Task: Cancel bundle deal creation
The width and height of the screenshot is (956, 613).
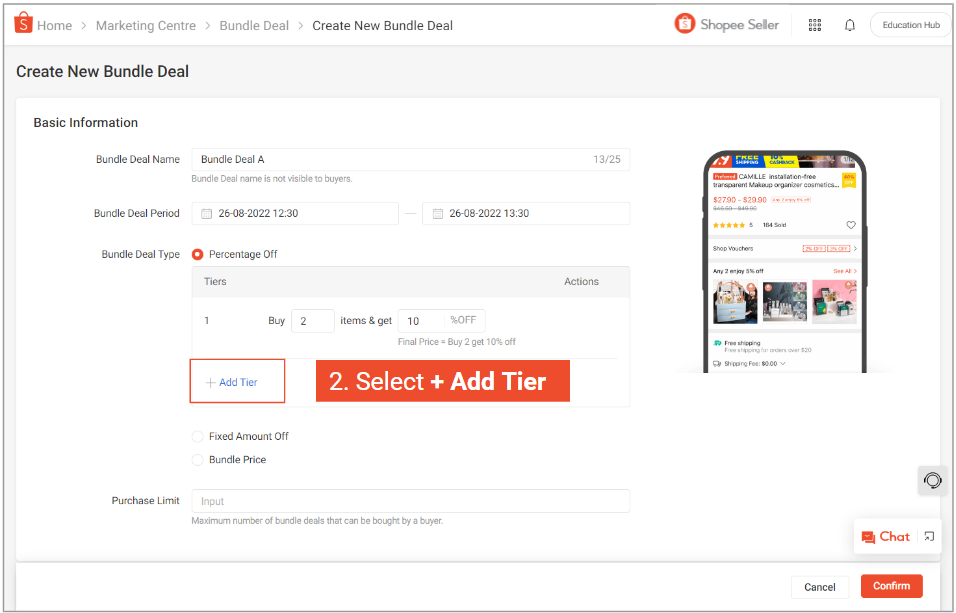Action: click(x=819, y=587)
